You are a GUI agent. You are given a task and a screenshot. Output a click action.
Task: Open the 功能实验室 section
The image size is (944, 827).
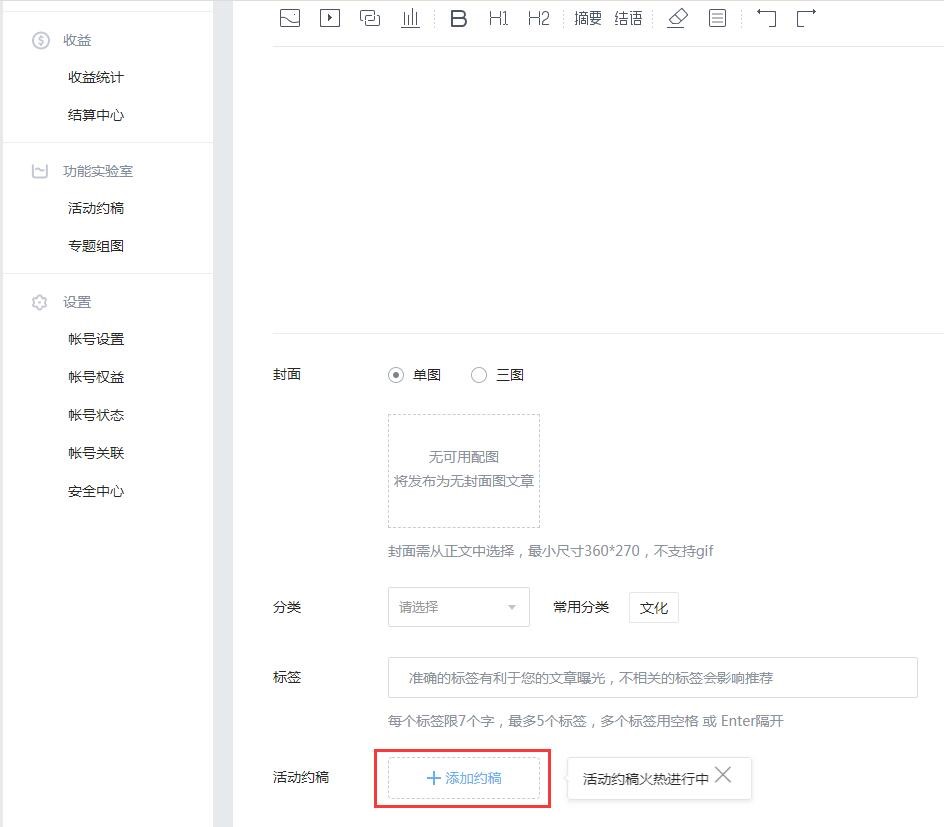98,171
